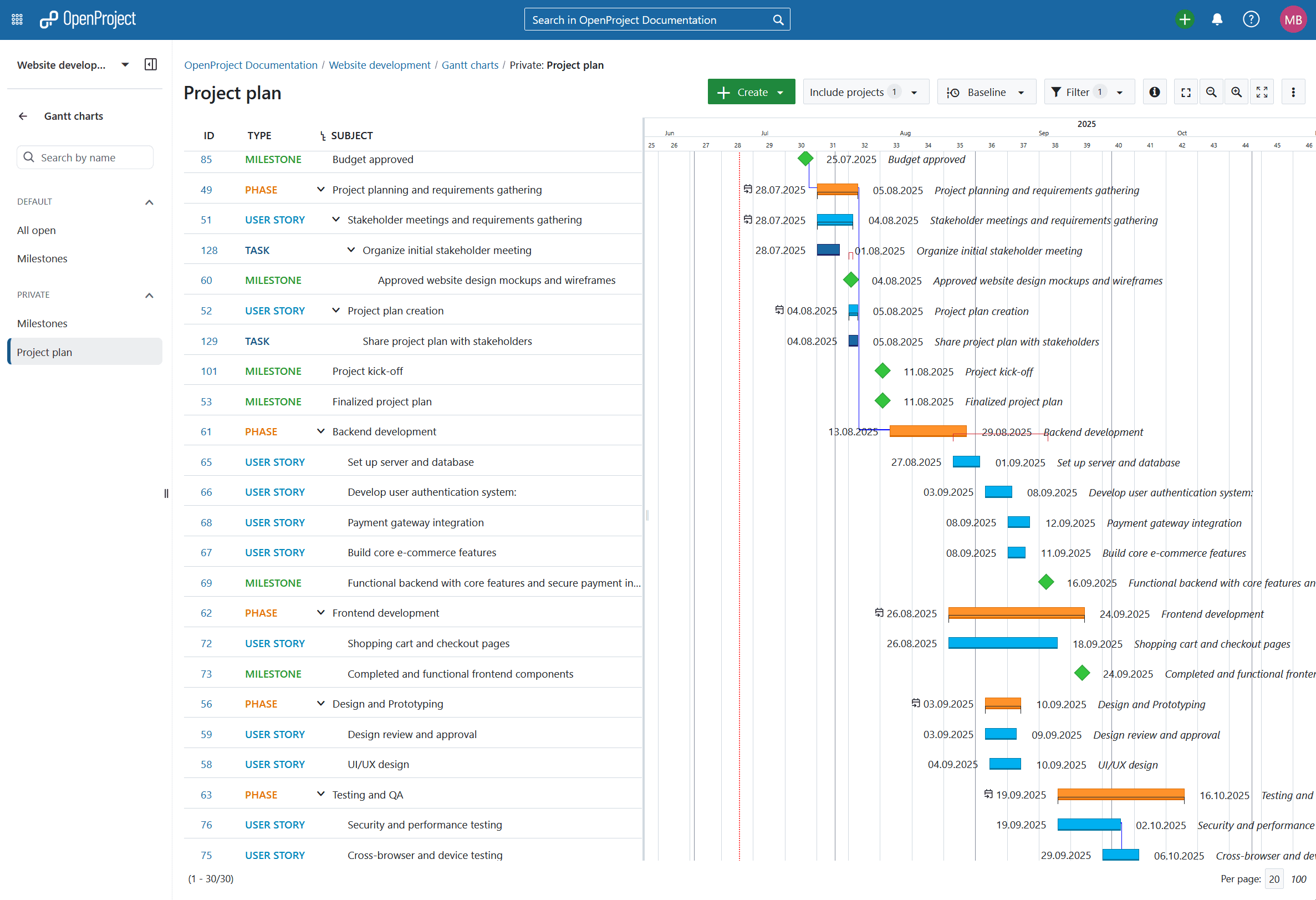
Task: Open Website development breadcrumb link
Action: [379, 65]
